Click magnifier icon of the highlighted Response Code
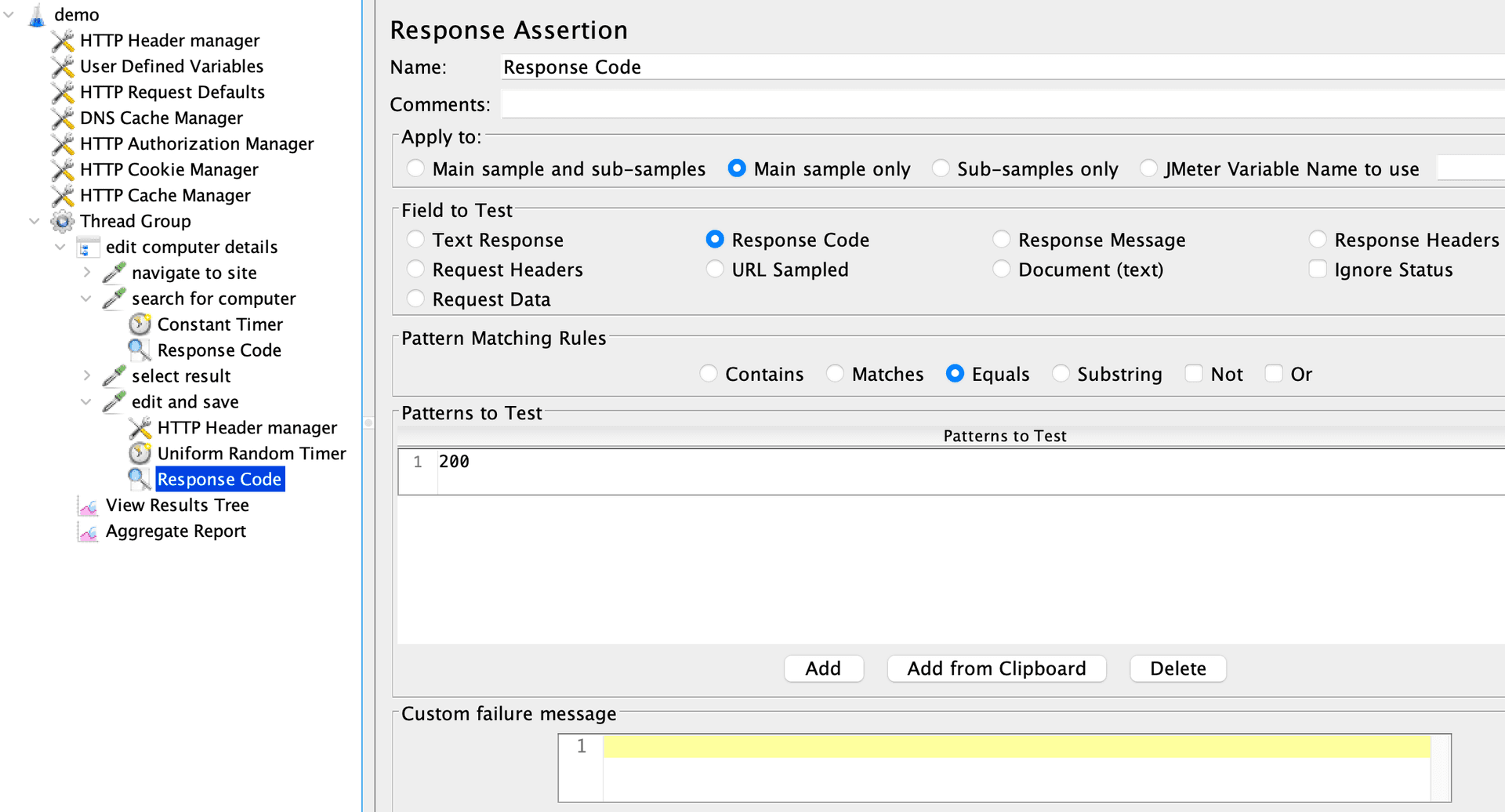Screen dimensions: 1505x812 (x=140, y=480)
